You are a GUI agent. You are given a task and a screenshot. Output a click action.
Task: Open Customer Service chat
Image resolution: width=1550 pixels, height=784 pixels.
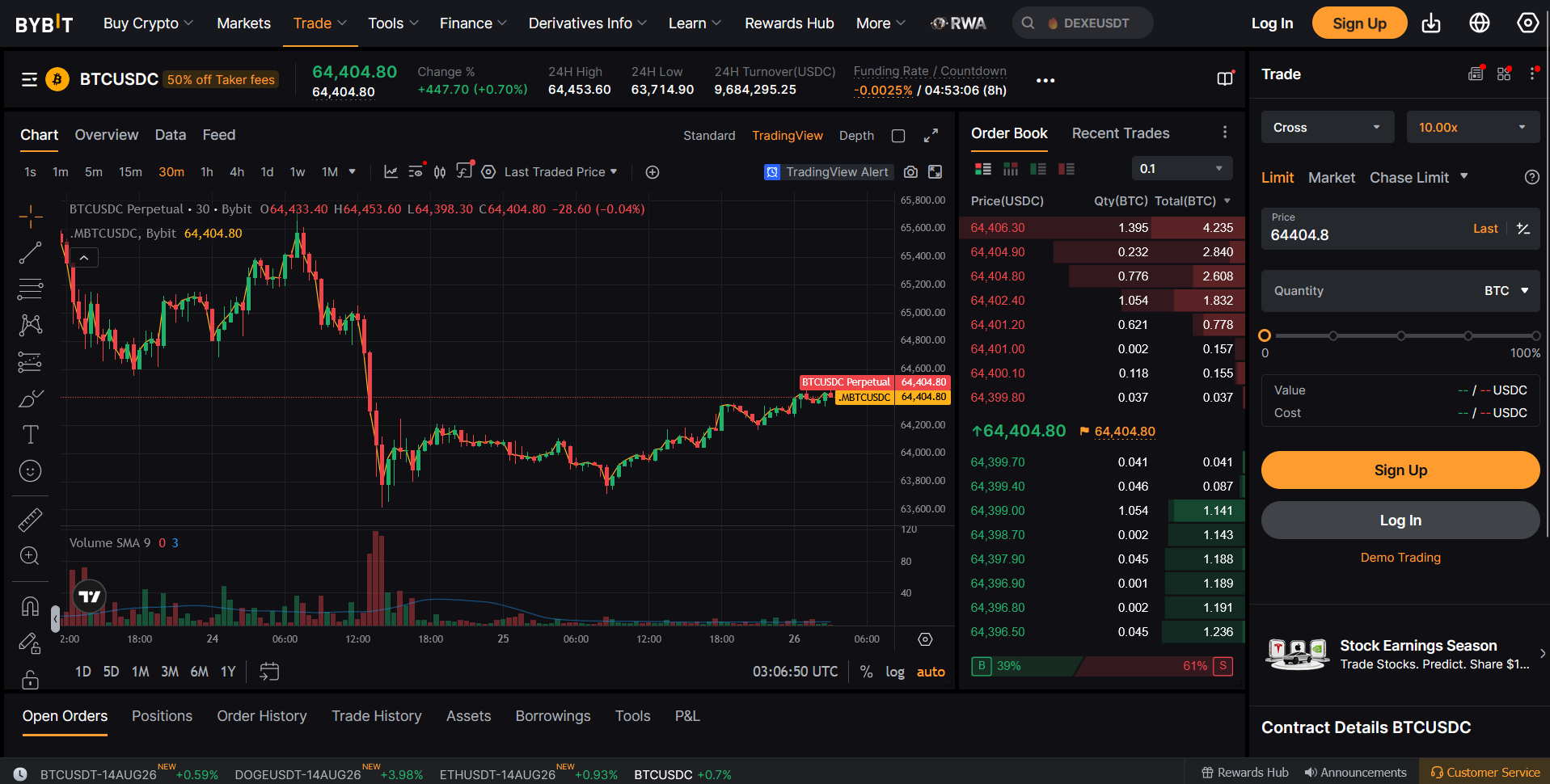pyautogui.click(x=1485, y=773)
